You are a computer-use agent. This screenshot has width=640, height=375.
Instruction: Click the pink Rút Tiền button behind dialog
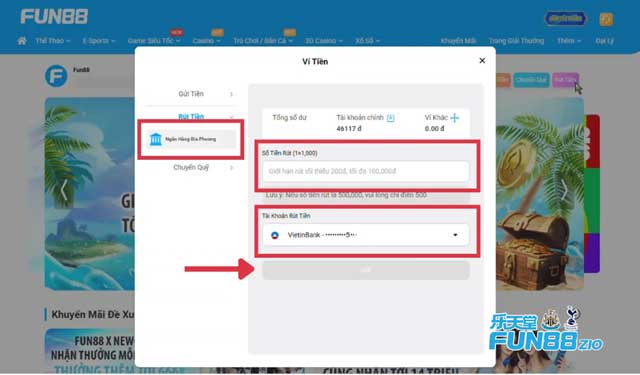[x=565, y=80]
